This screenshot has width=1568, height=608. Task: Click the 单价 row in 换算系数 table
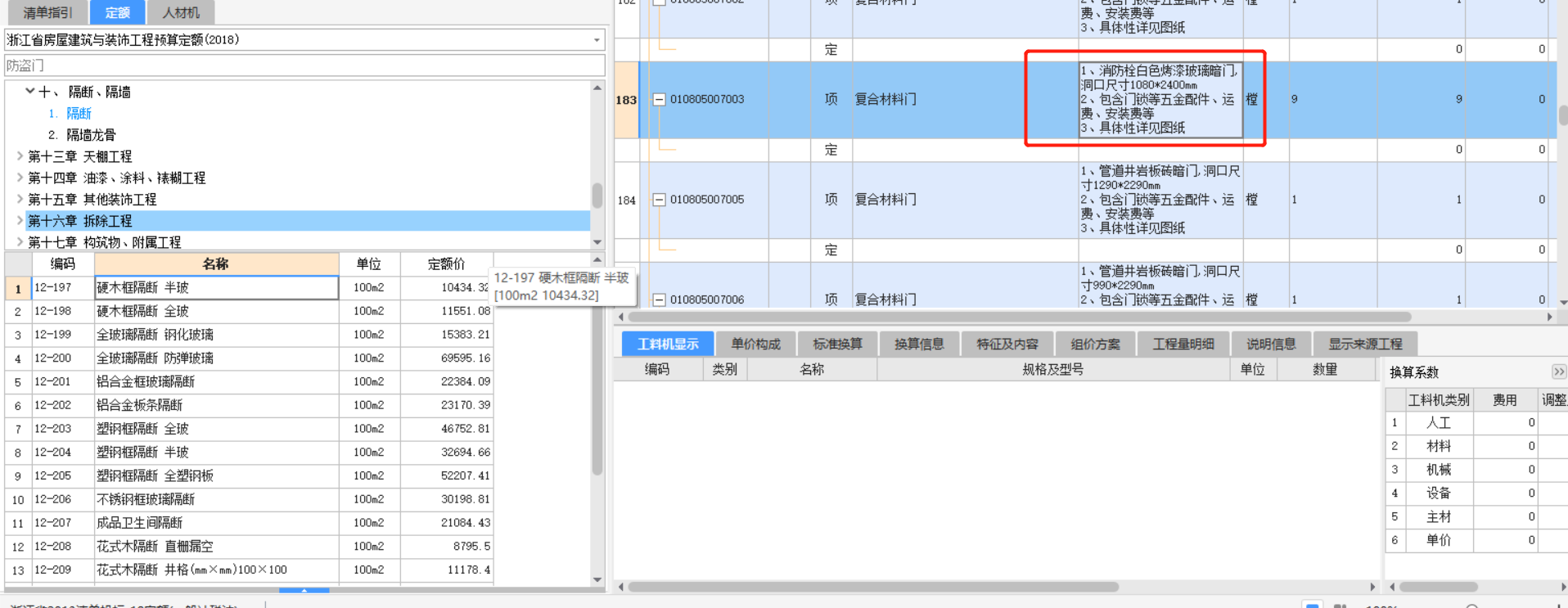1476,540
